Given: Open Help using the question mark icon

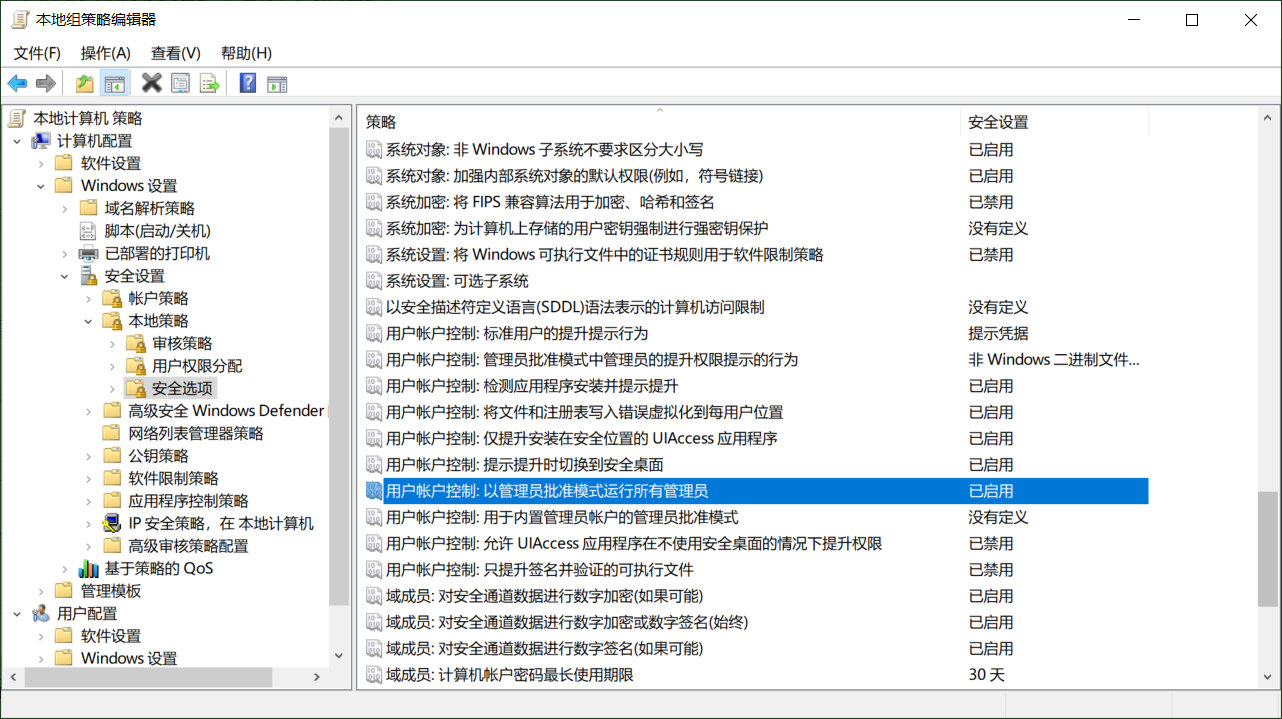Looking at the screenshot, I should (x=246, y=82).
